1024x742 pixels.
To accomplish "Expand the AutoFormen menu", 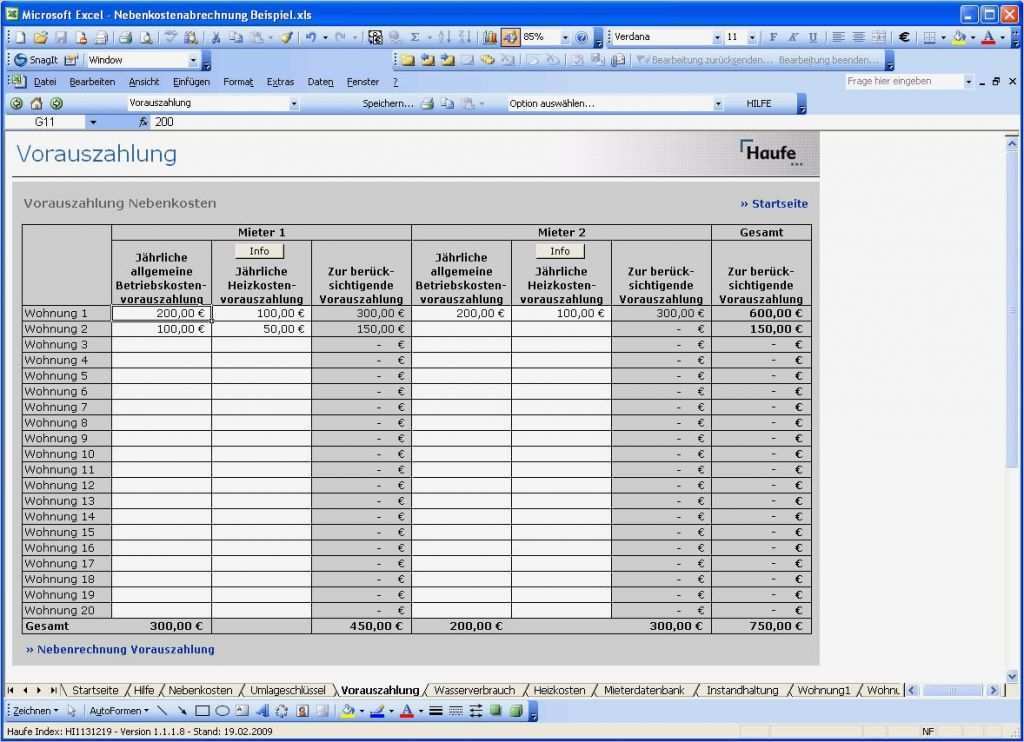I will pos(120,712).
